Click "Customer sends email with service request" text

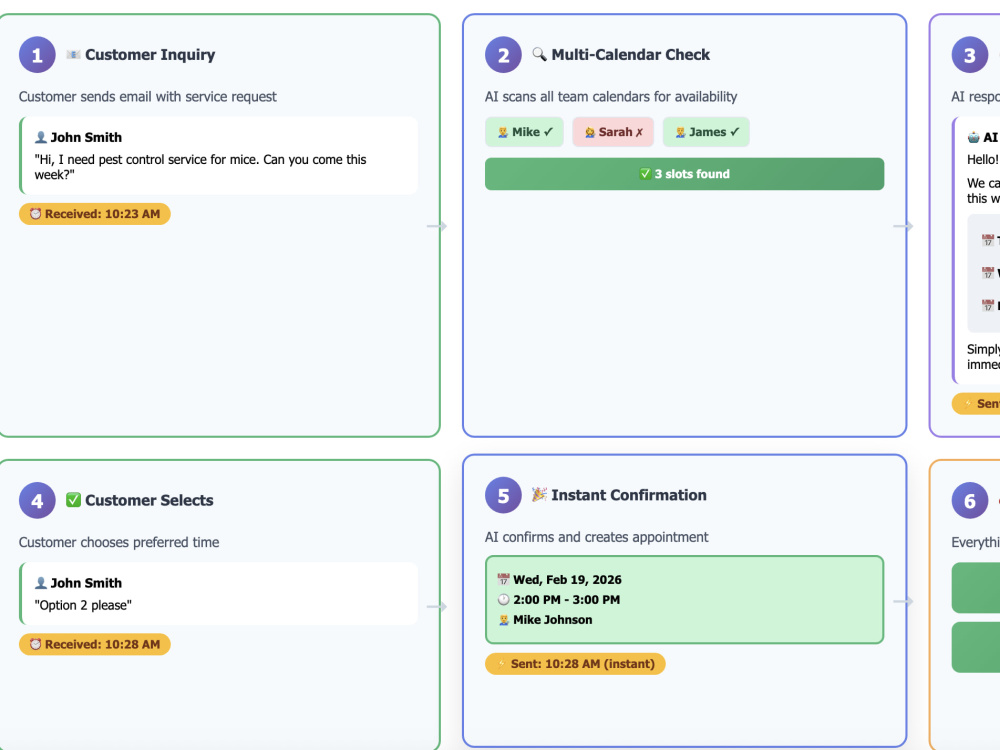click(x=147, y=97)
